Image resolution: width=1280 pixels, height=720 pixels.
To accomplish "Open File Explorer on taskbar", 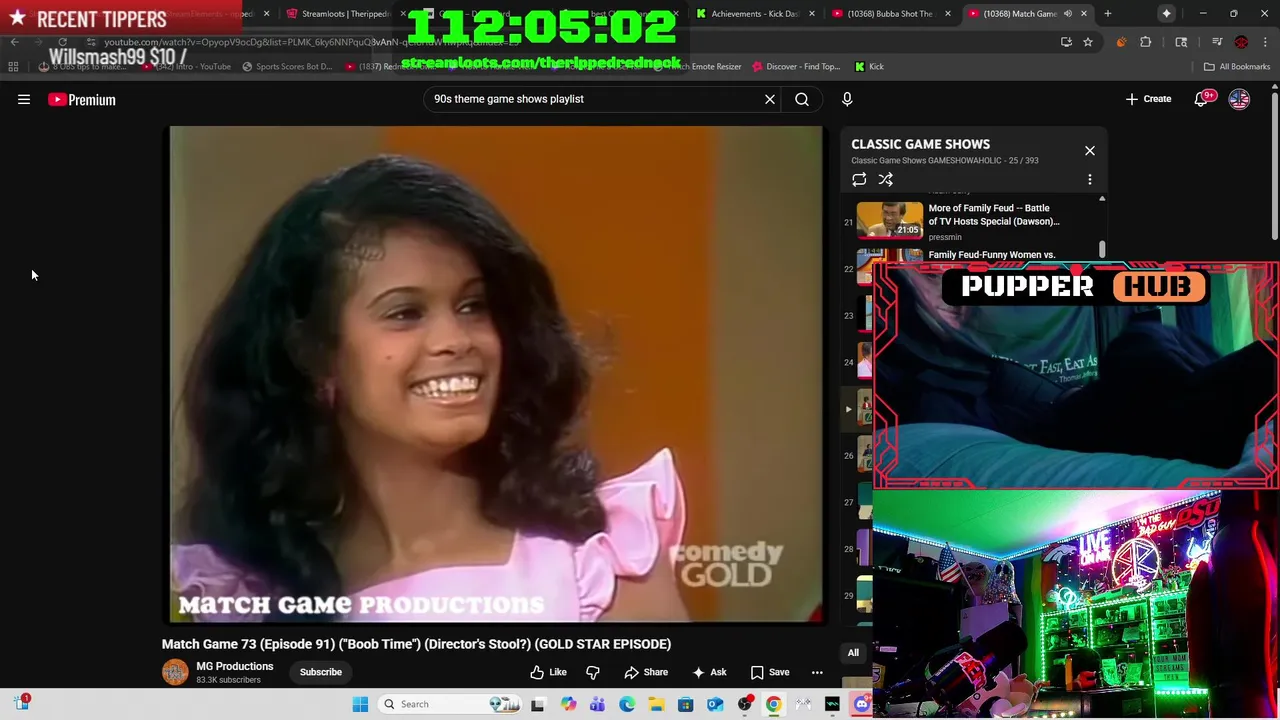I will tap(656, 704).
